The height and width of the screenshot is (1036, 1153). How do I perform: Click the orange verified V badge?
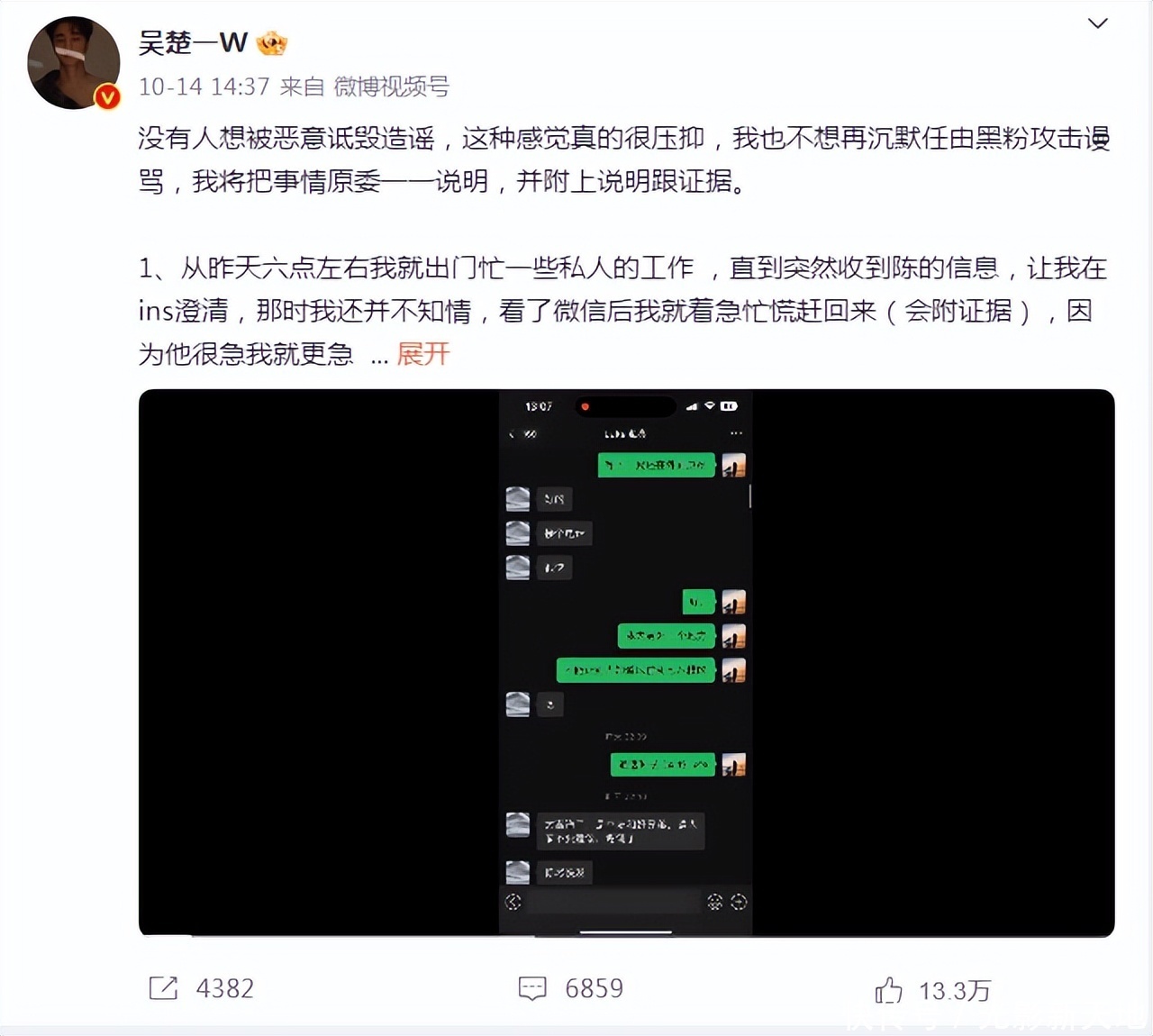(x=108, y=97)
